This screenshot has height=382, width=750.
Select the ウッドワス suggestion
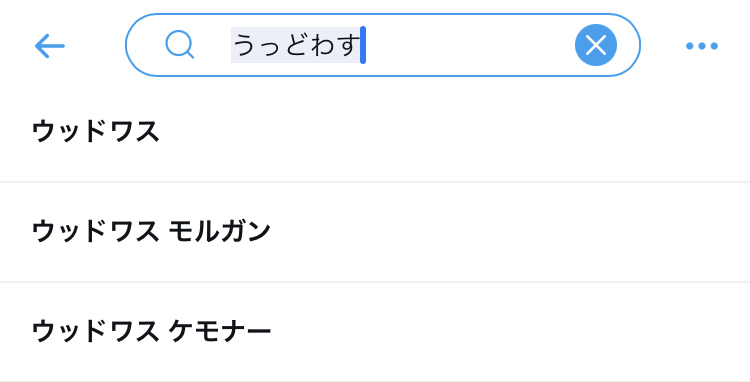[375, 131]
